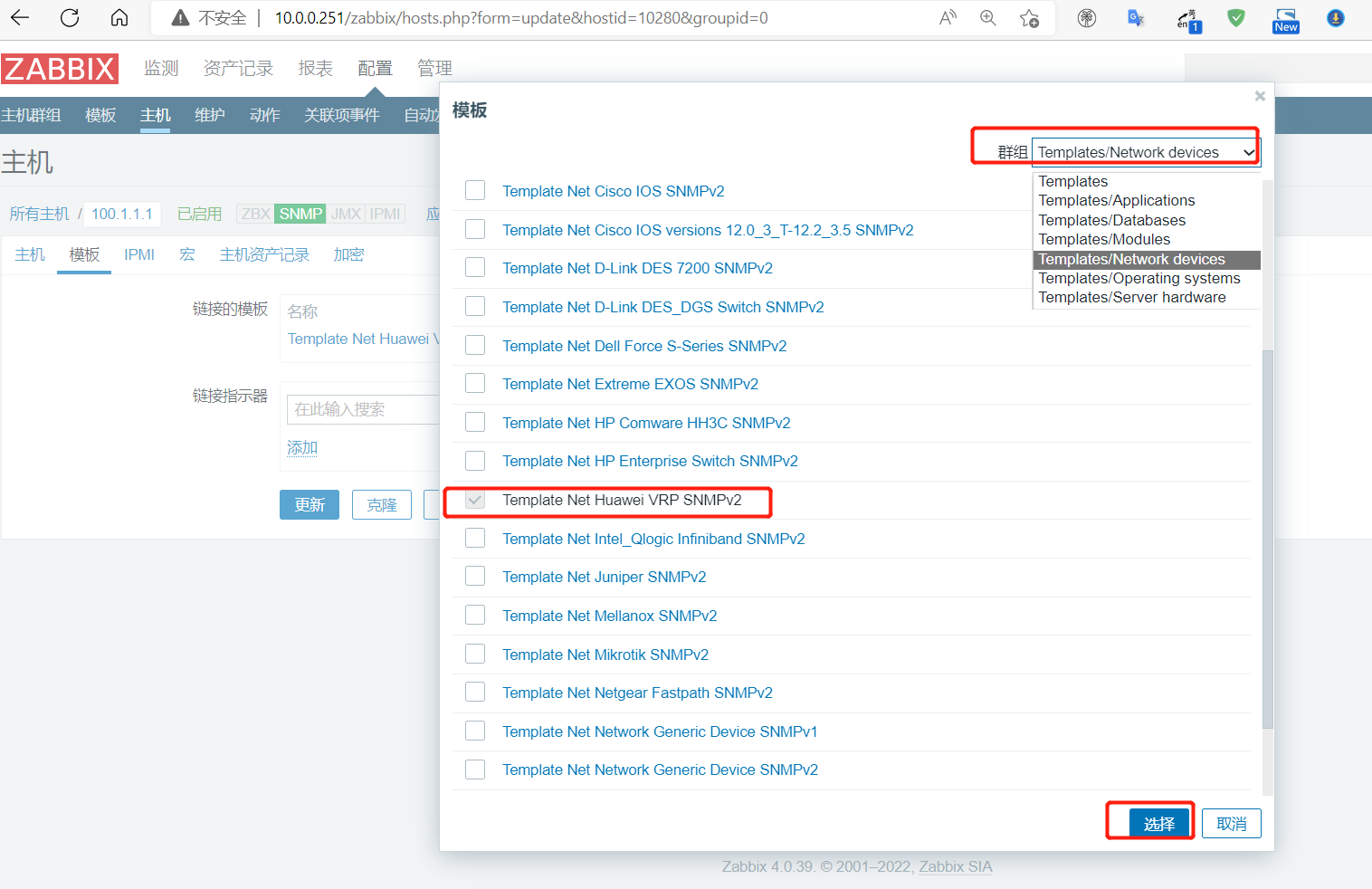Open Template Net Intel_Qlogic Infiniband SNMPv2 link

pyautogui.click(x=653, y=539)
